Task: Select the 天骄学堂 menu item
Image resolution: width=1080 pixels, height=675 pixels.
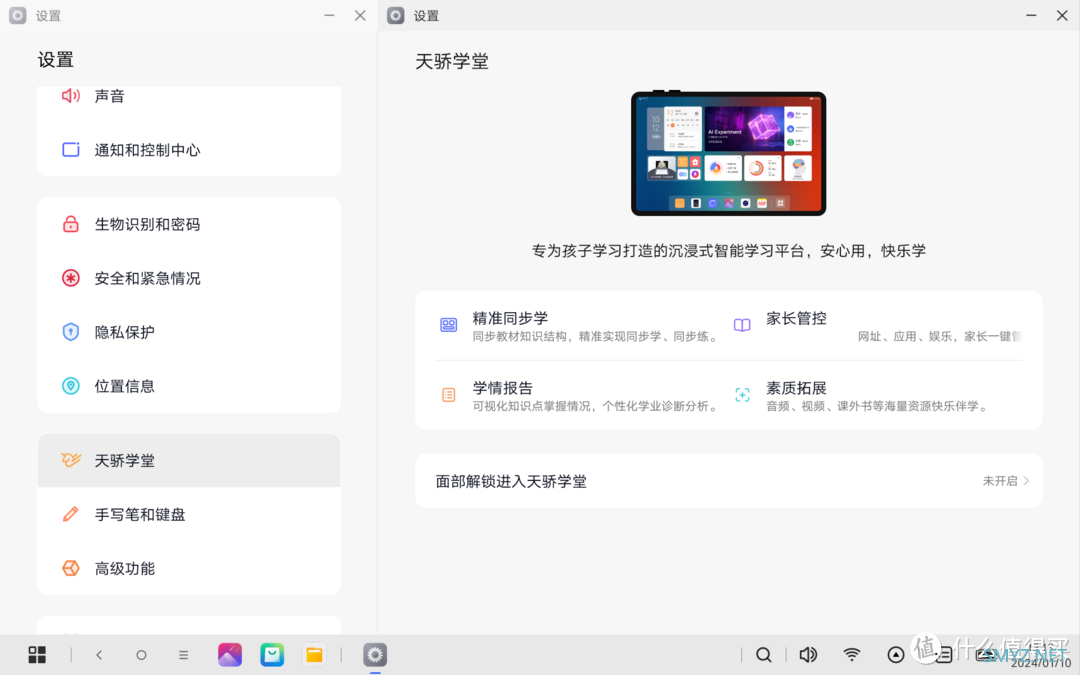Action: 189,460
